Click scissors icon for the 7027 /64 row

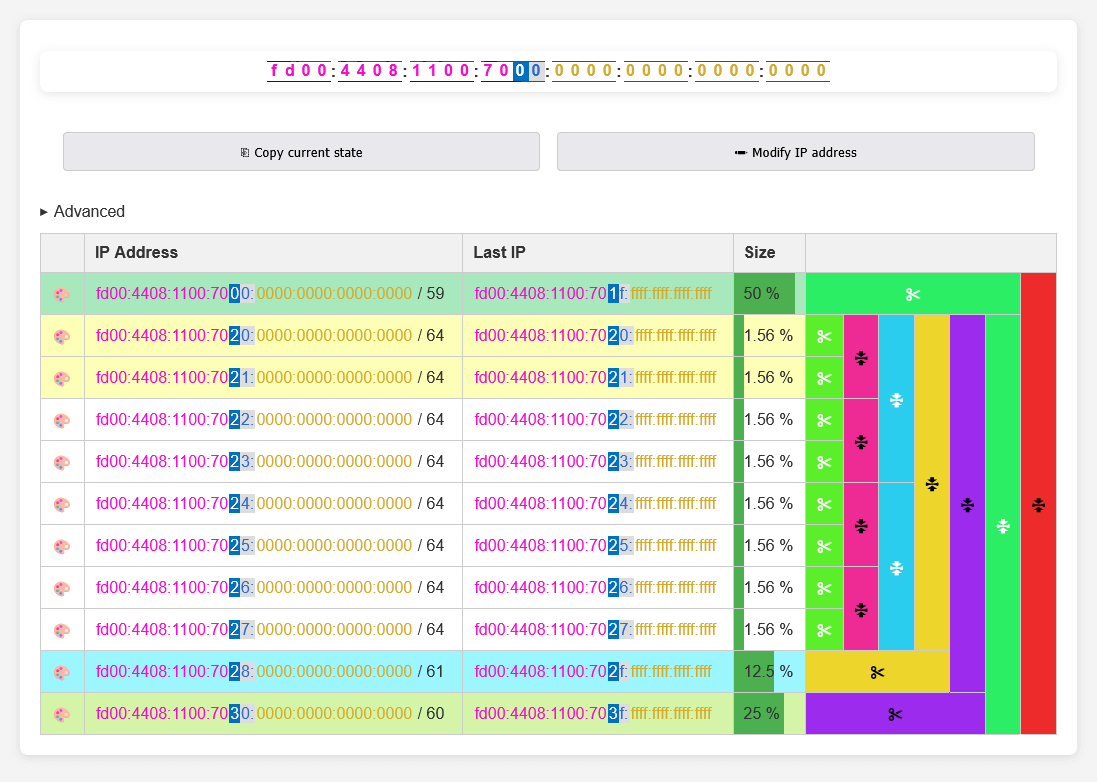[824, 630]
